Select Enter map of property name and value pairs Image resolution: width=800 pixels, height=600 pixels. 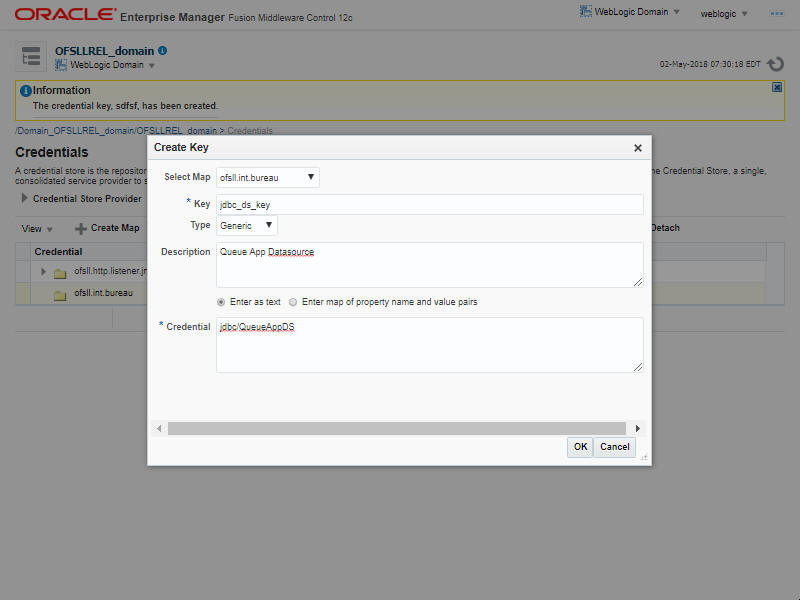[x=293, y=302]
